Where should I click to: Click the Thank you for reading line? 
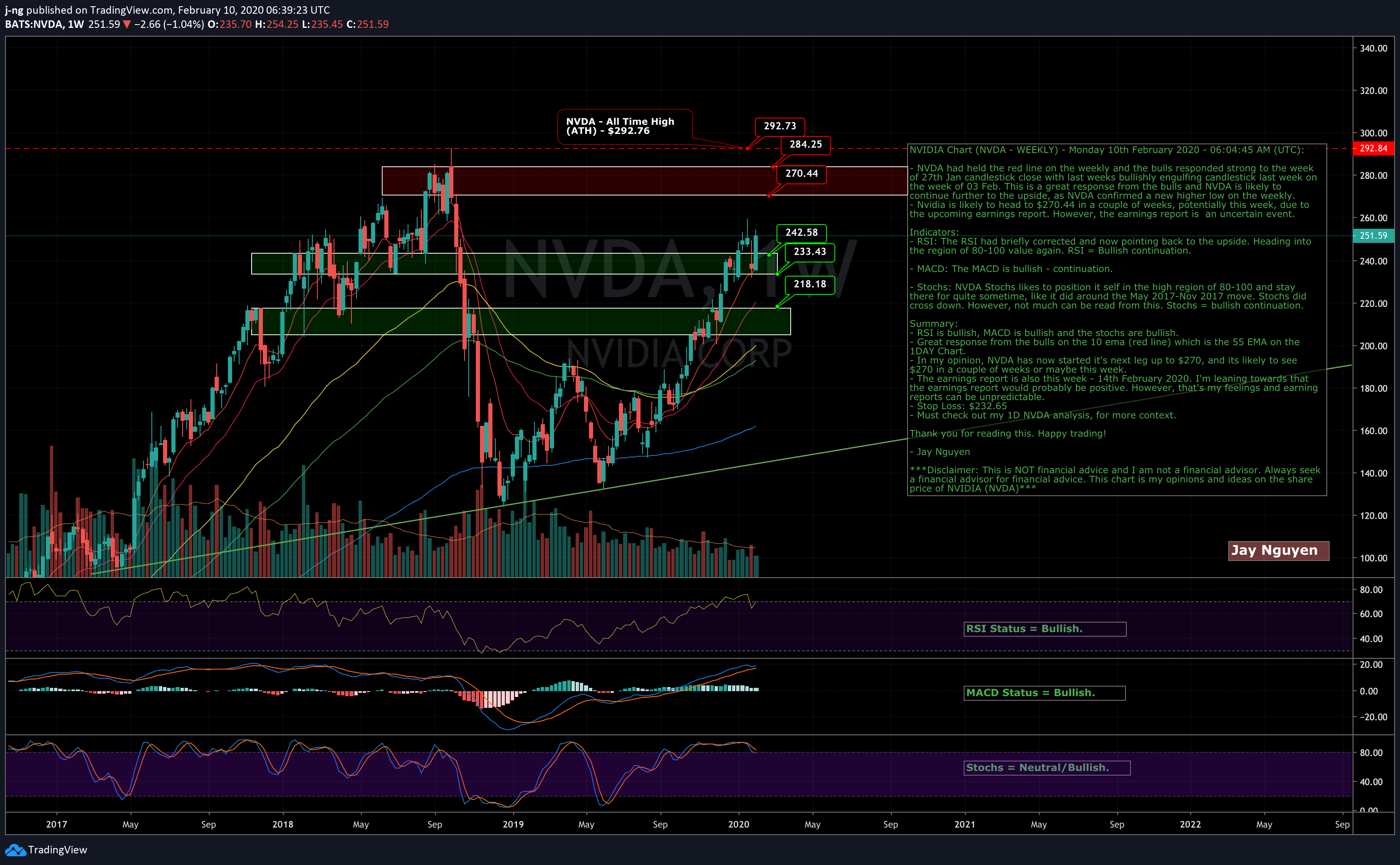pos(1008,434)
